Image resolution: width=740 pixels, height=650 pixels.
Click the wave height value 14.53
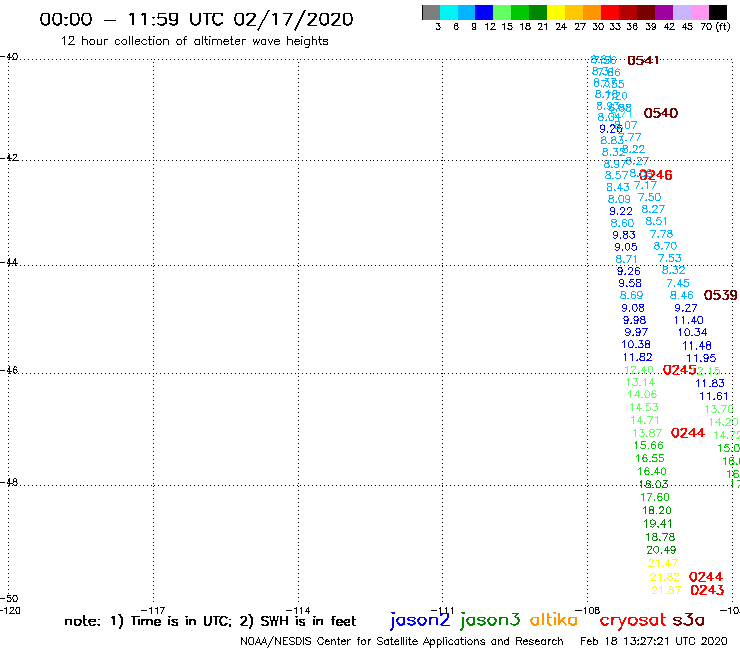(644, 407)
